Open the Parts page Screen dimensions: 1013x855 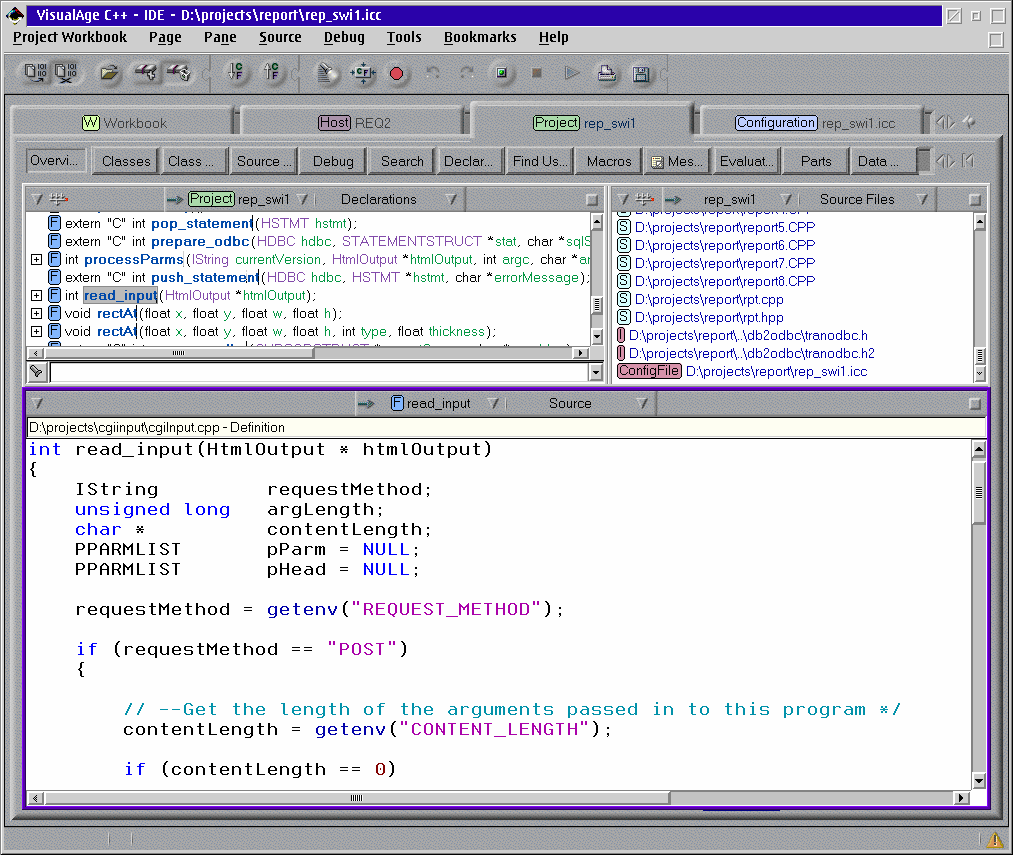click(816, 161)
